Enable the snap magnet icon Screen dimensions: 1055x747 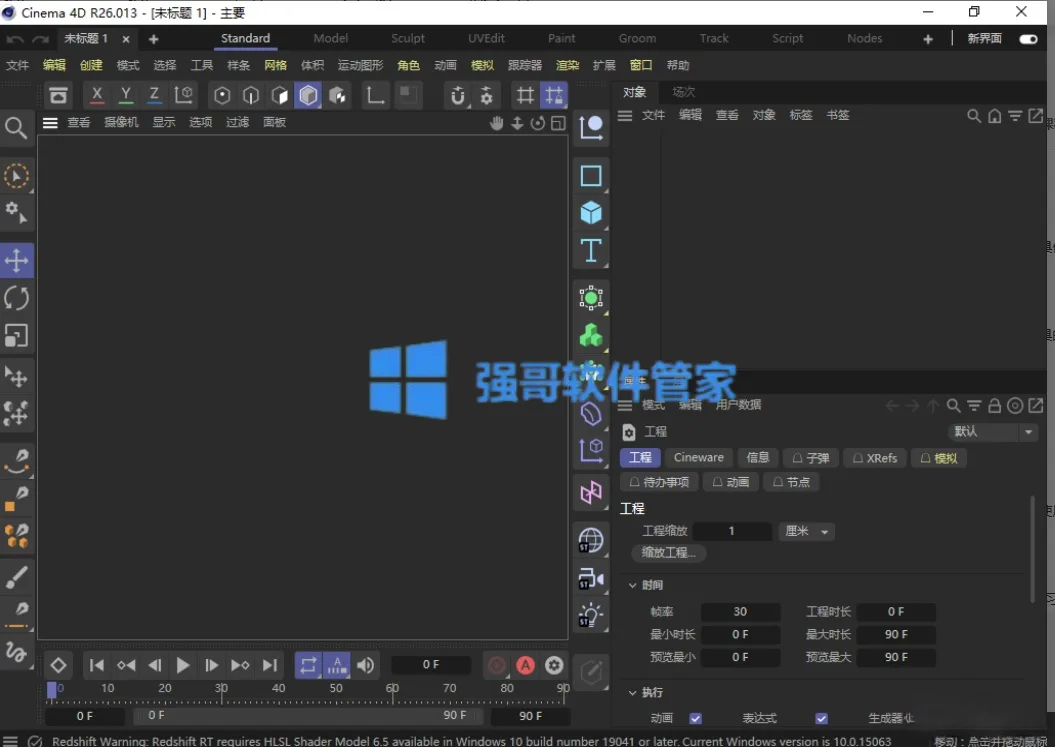458,95
